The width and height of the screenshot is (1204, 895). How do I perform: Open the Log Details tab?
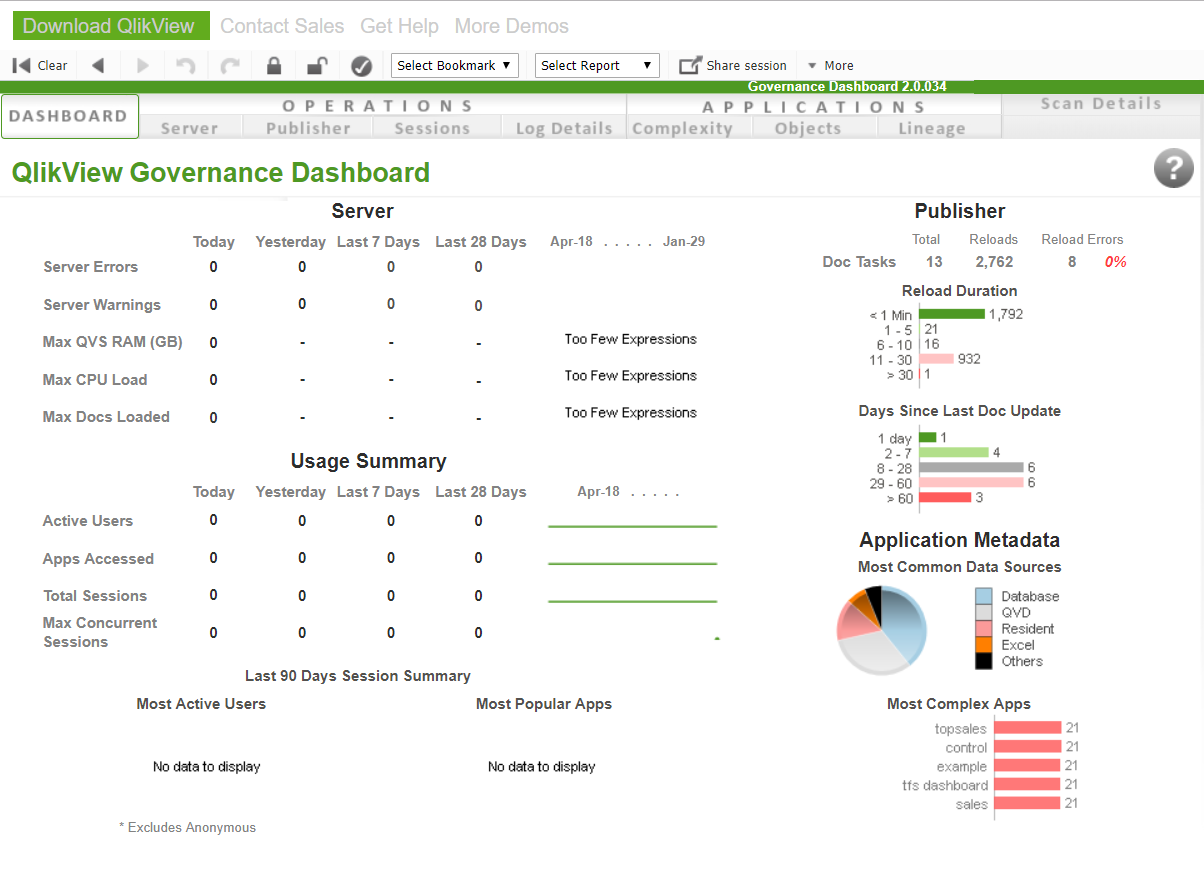(564, 128)
